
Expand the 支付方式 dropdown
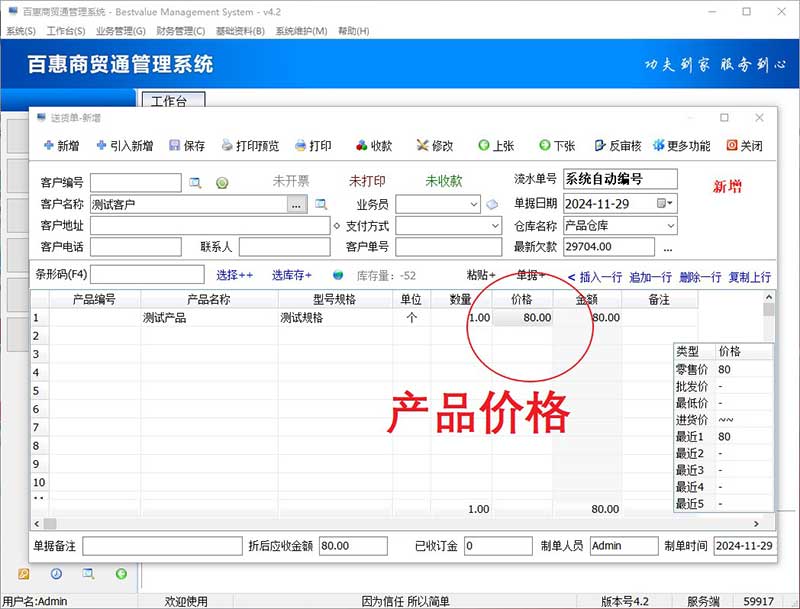click(x=495, y=225)
